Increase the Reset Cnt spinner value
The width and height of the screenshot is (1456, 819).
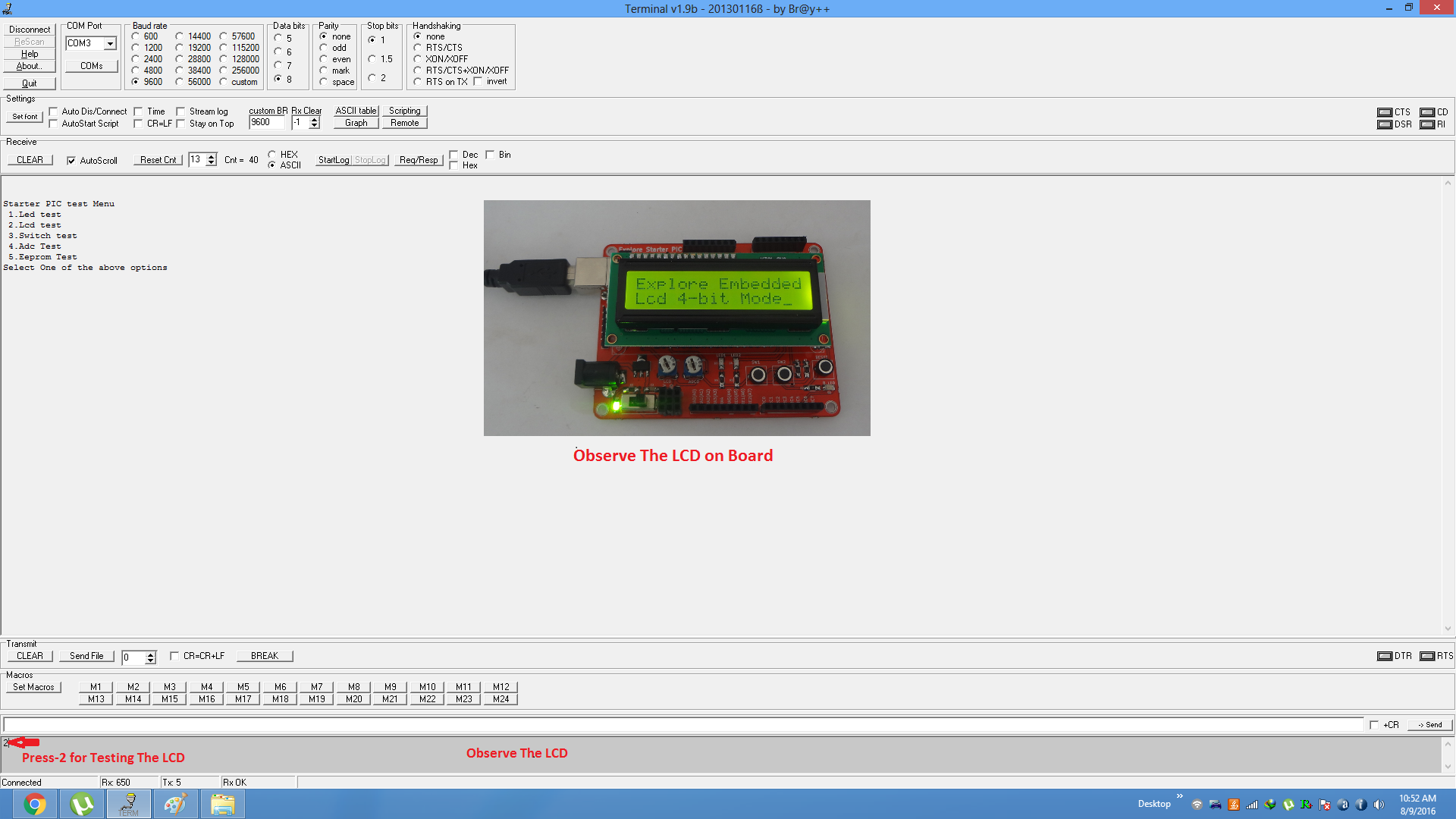click(212, 157)
